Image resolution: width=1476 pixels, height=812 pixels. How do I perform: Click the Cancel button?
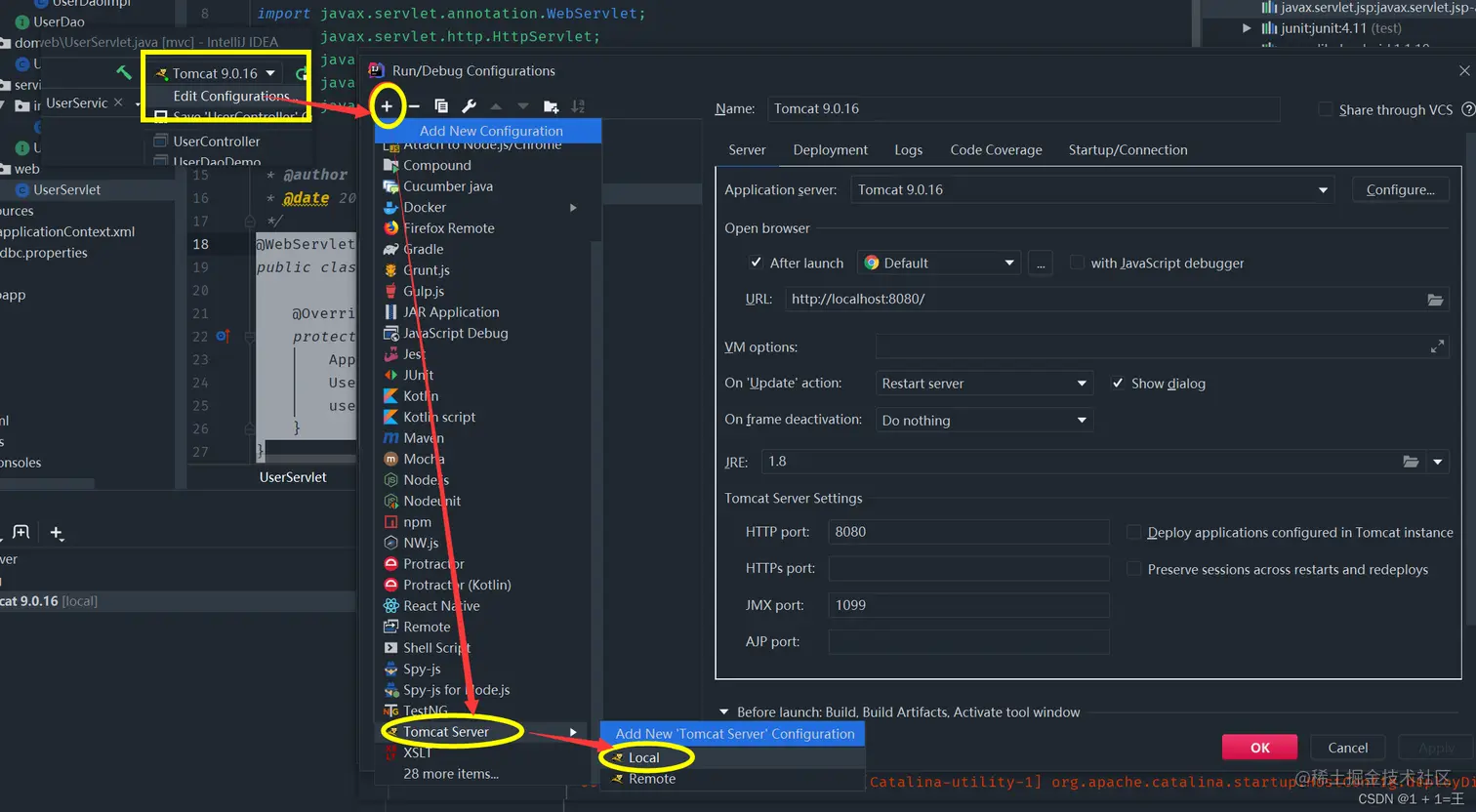coord(1347,748)
